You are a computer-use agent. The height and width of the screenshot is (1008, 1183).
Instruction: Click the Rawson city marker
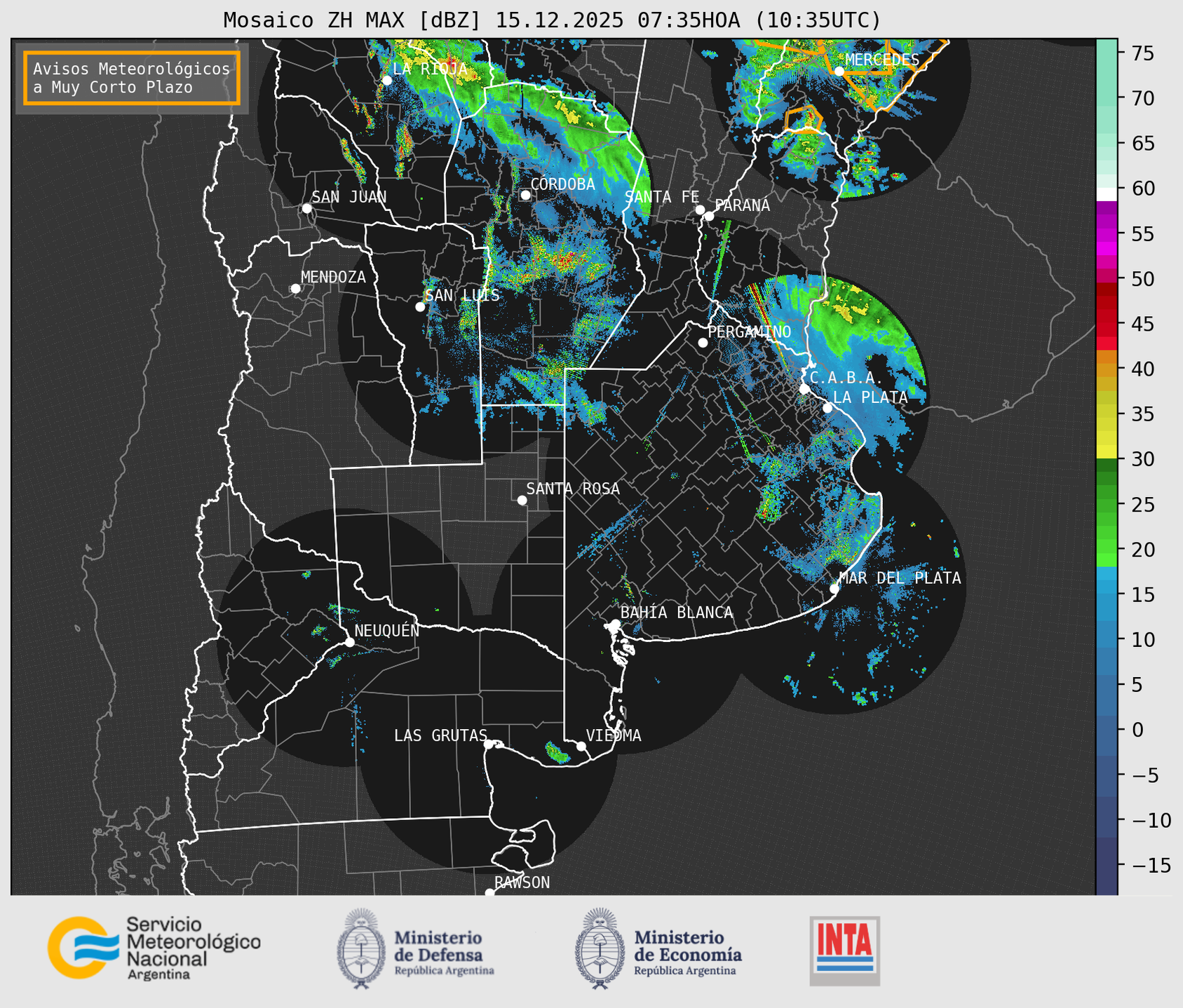(489, 892)
